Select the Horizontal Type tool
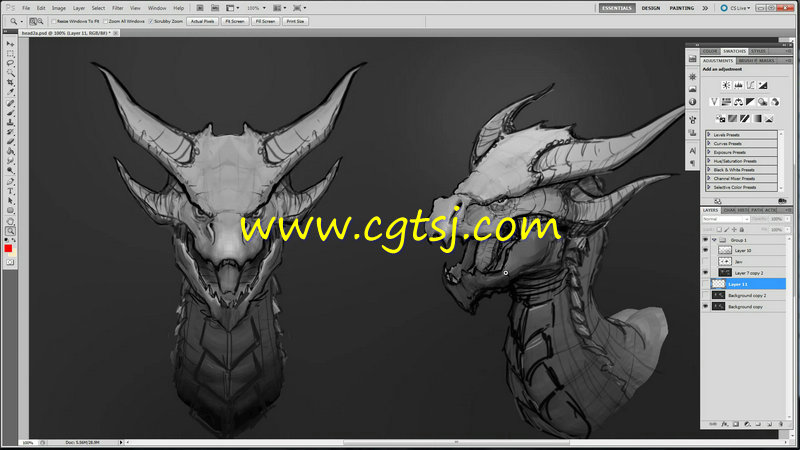 point(10,191)
